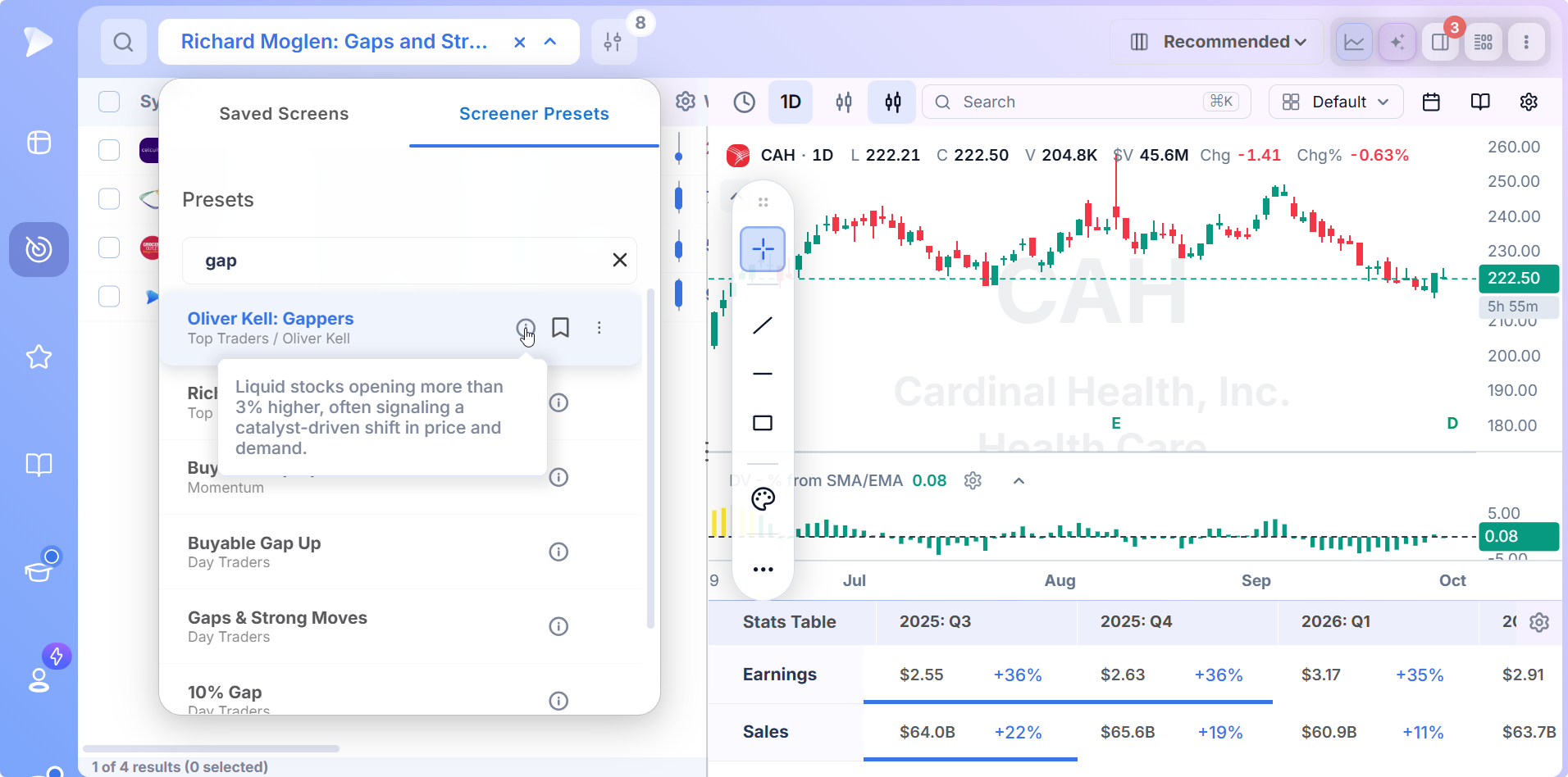Check the second result row checkbox
The height and width of the screenshot is (777, 1568).
109,199
